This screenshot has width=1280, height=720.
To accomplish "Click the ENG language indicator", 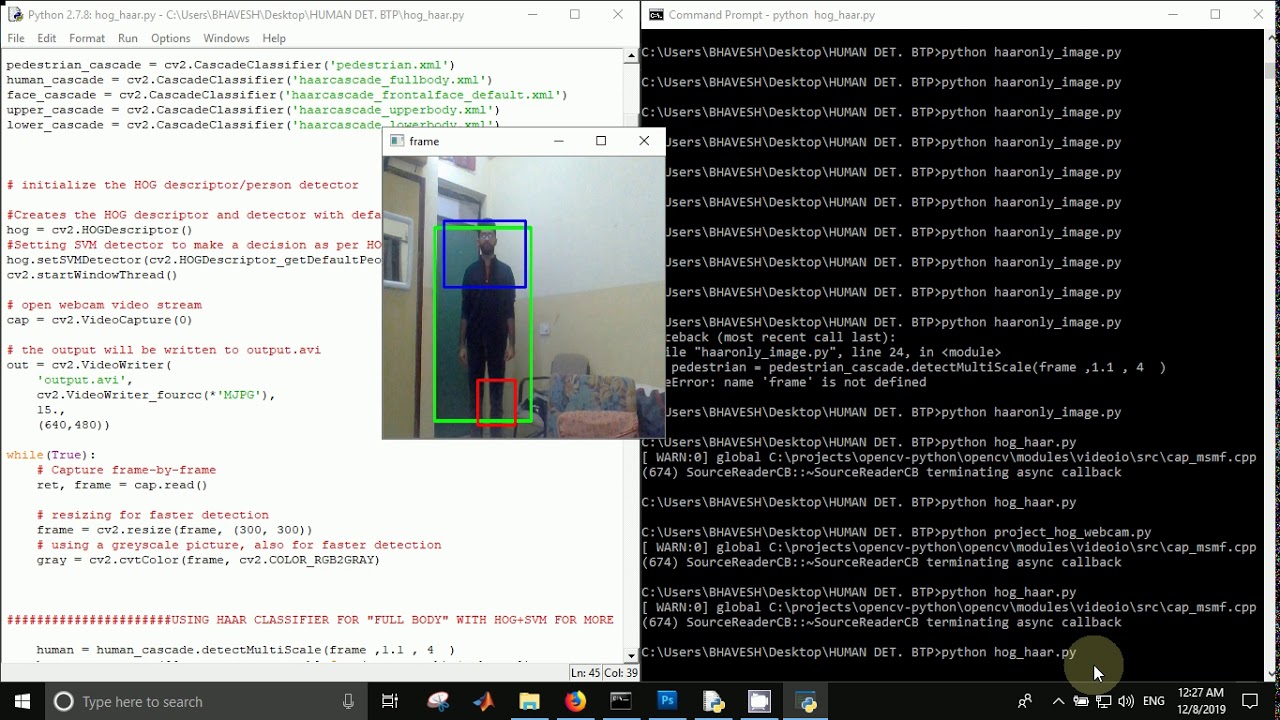I will tap(1154, 702).
